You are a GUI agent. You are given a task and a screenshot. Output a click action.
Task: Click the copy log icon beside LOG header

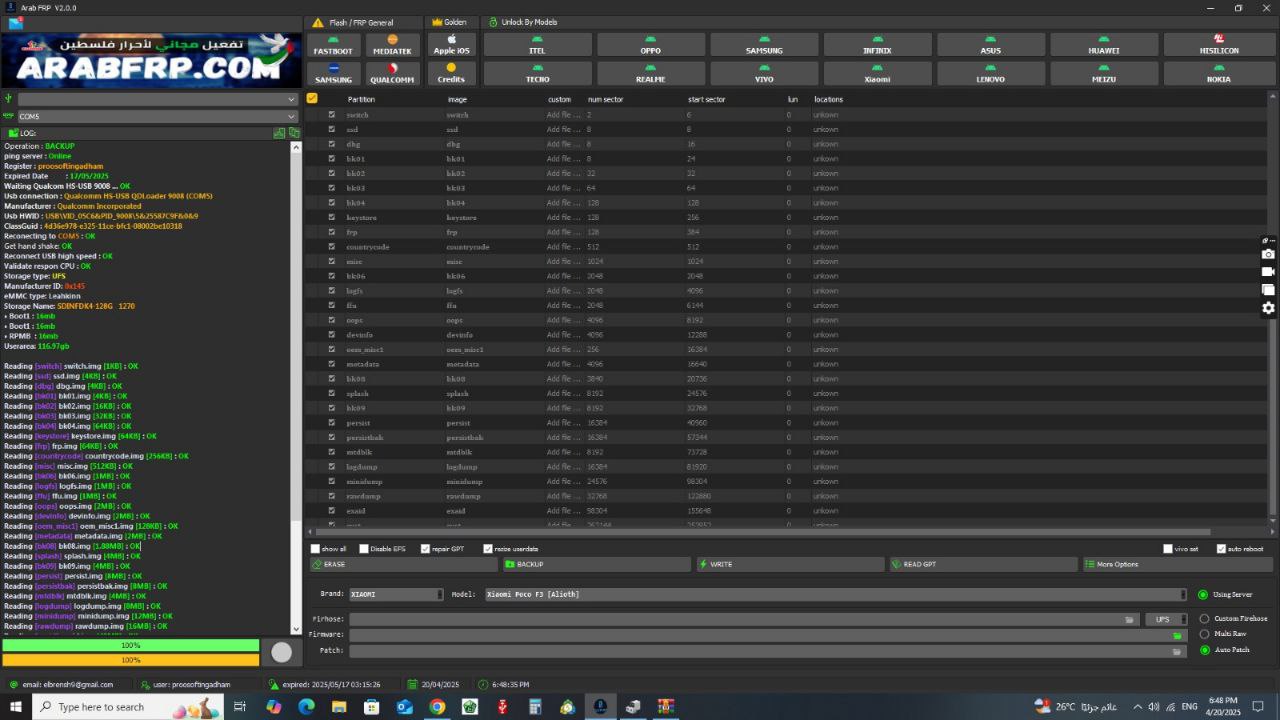294,133
